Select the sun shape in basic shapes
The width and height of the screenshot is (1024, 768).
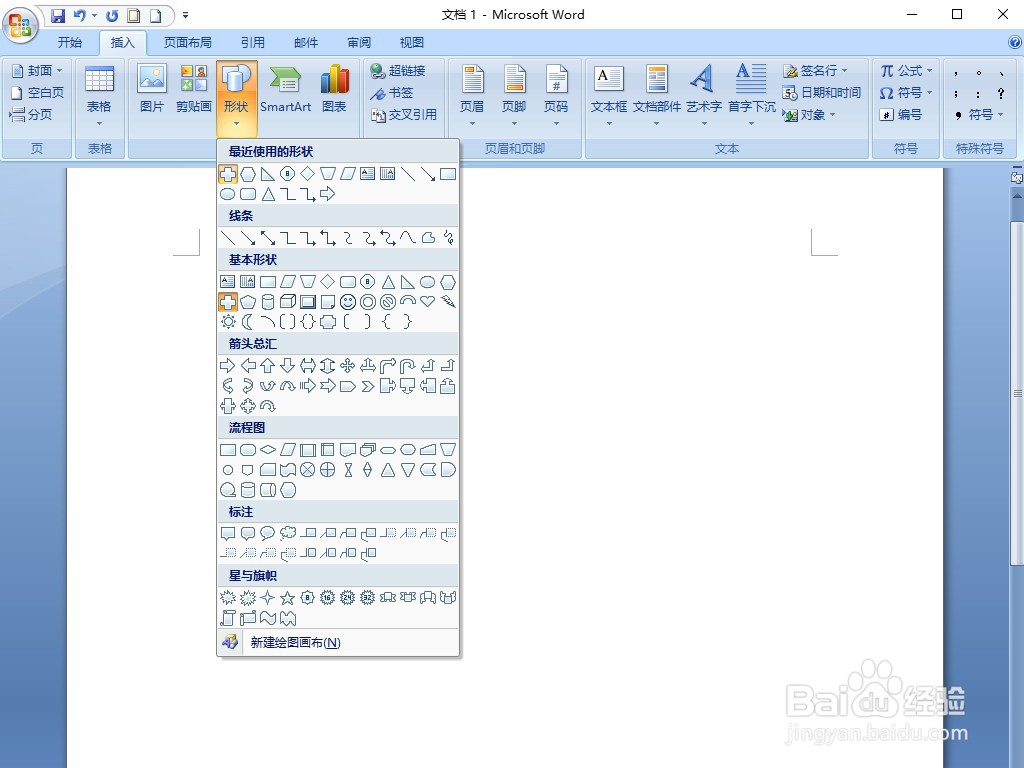coord(228,321)
